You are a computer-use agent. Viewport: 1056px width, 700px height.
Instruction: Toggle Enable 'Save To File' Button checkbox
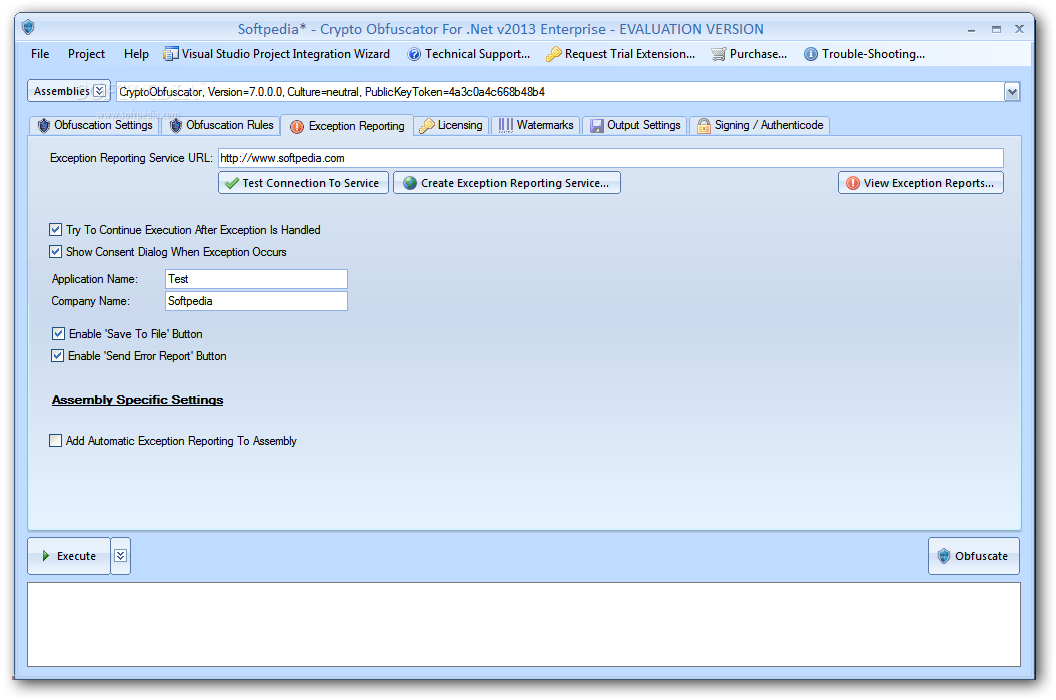(58, 333)
